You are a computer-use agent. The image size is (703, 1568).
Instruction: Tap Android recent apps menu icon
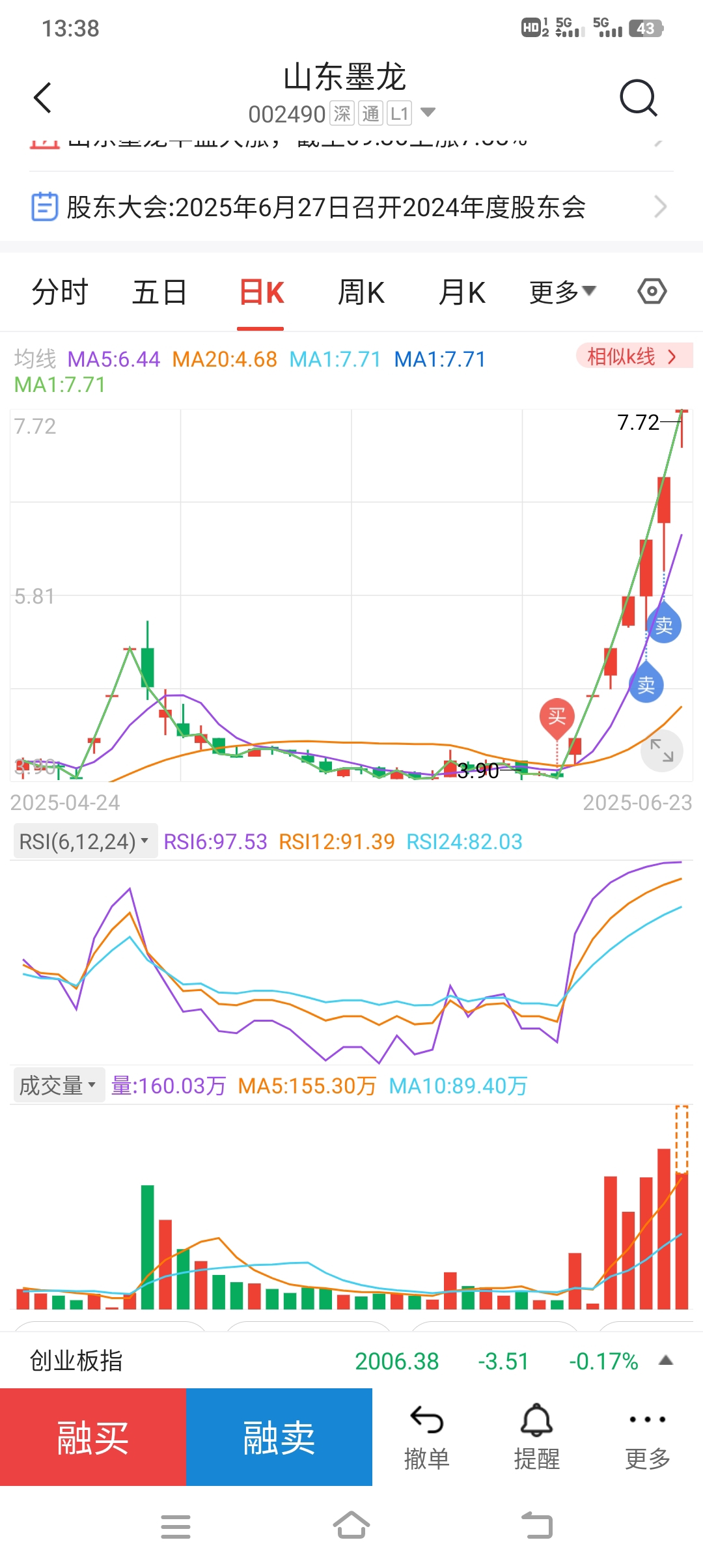176,1526
